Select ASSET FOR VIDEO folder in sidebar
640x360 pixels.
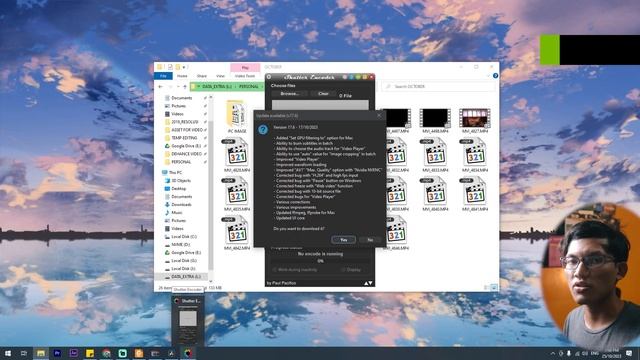coord(187,130)
